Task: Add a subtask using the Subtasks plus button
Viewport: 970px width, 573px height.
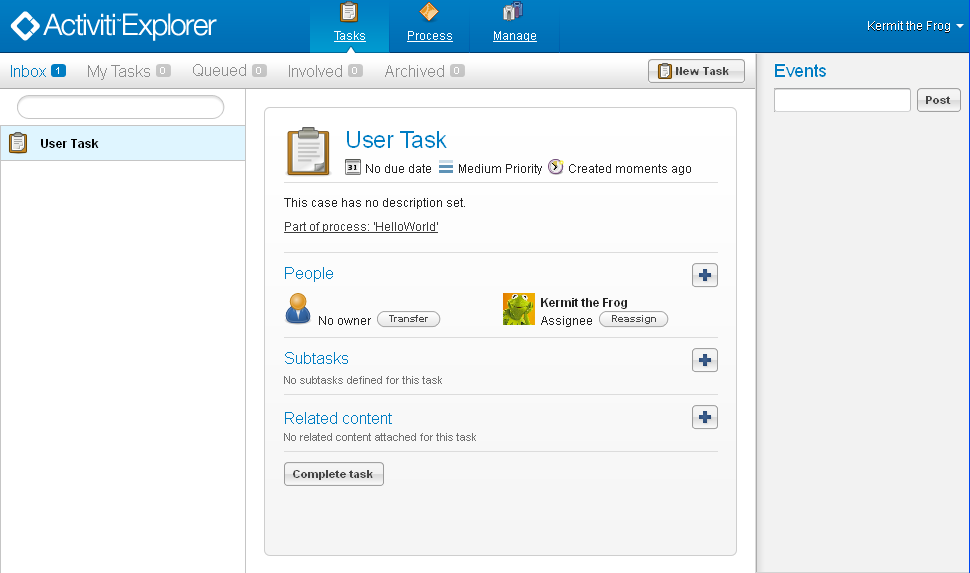Action: 705,360
